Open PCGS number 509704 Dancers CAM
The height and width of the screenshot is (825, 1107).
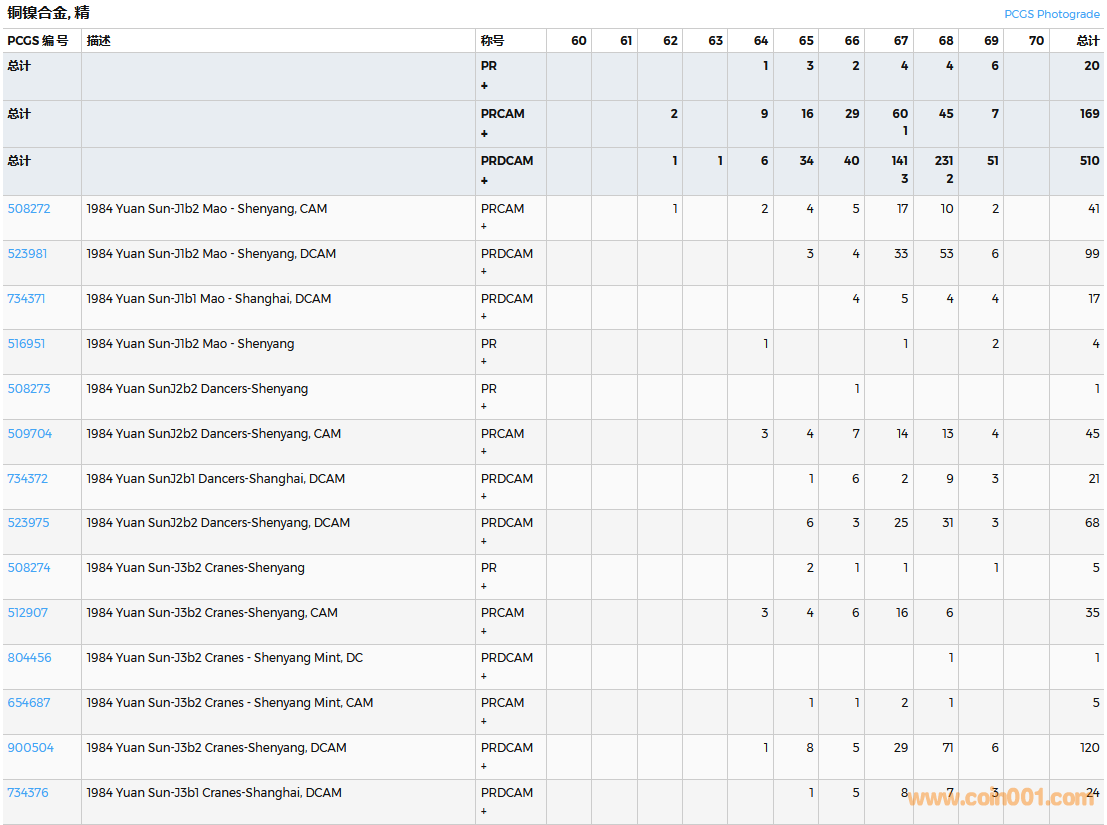coord(29,434)
